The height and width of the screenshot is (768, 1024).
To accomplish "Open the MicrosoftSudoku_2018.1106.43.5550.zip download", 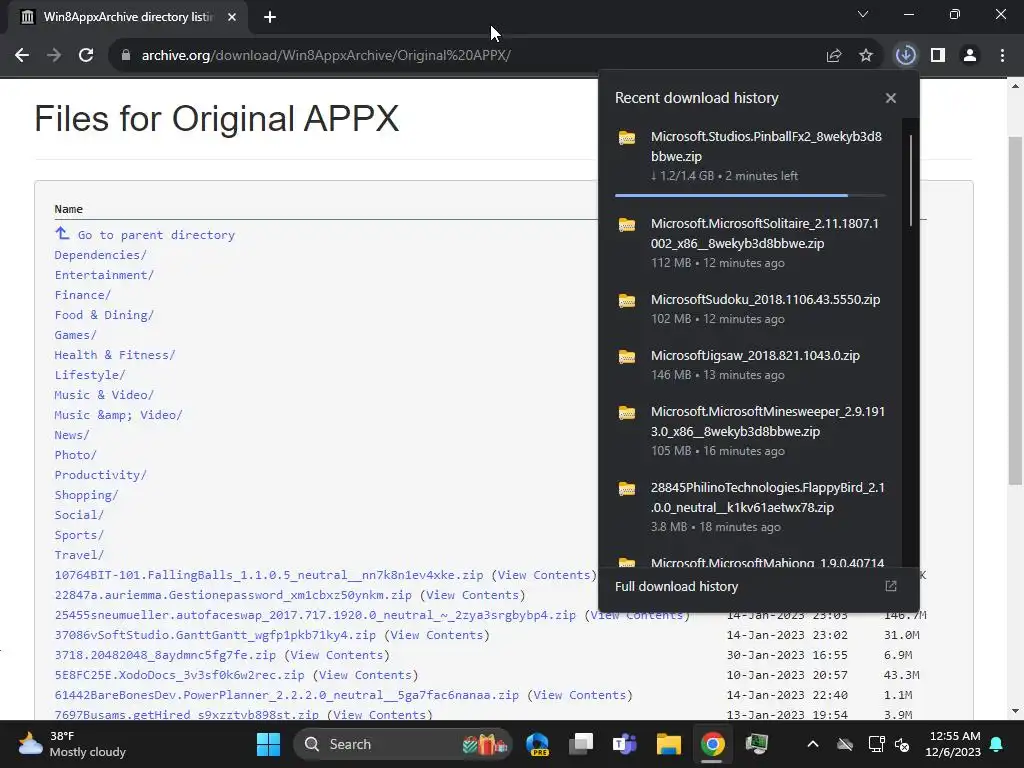I will pyautogui.click(x=750, y=309).
